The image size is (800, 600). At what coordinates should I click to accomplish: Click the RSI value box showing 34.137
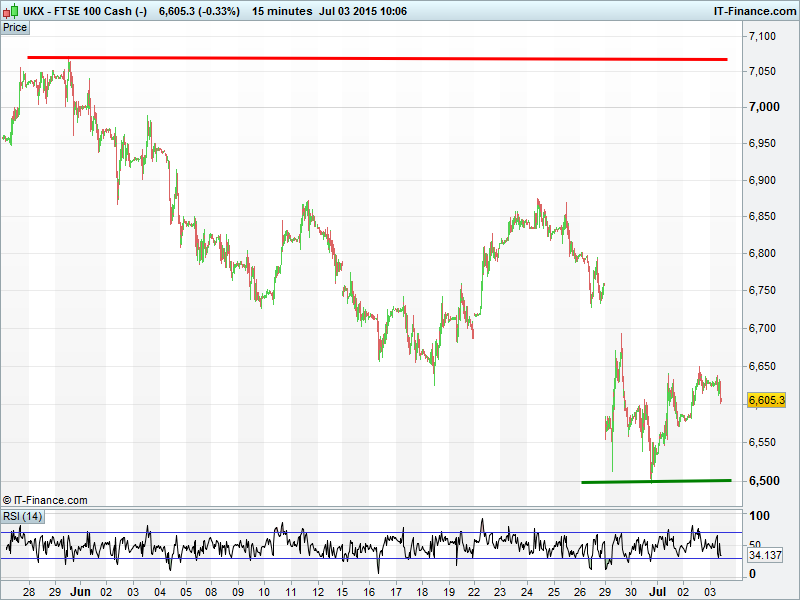click(x=765, y=555)
